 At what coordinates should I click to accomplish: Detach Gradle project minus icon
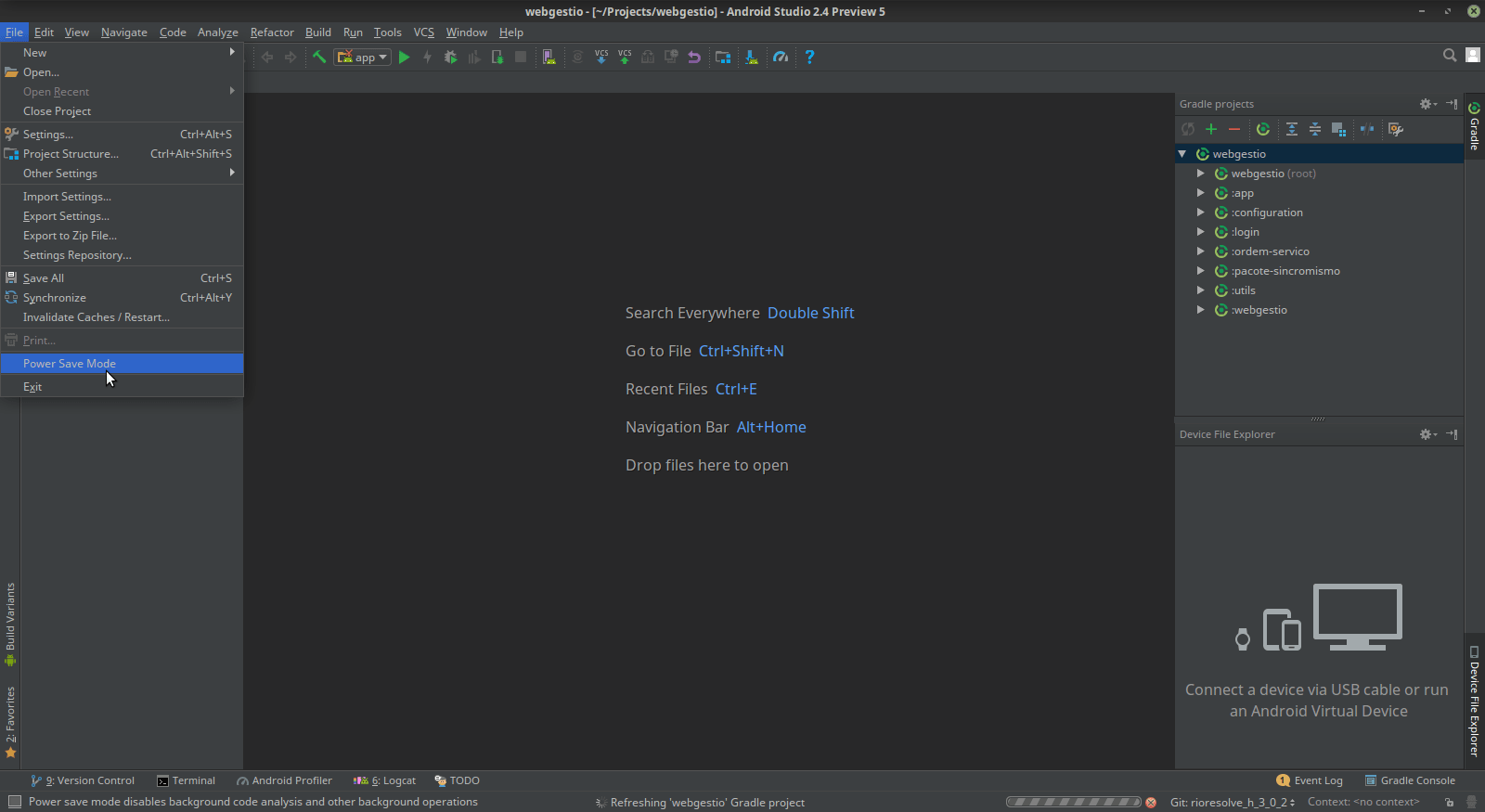tap(1234, 129)
